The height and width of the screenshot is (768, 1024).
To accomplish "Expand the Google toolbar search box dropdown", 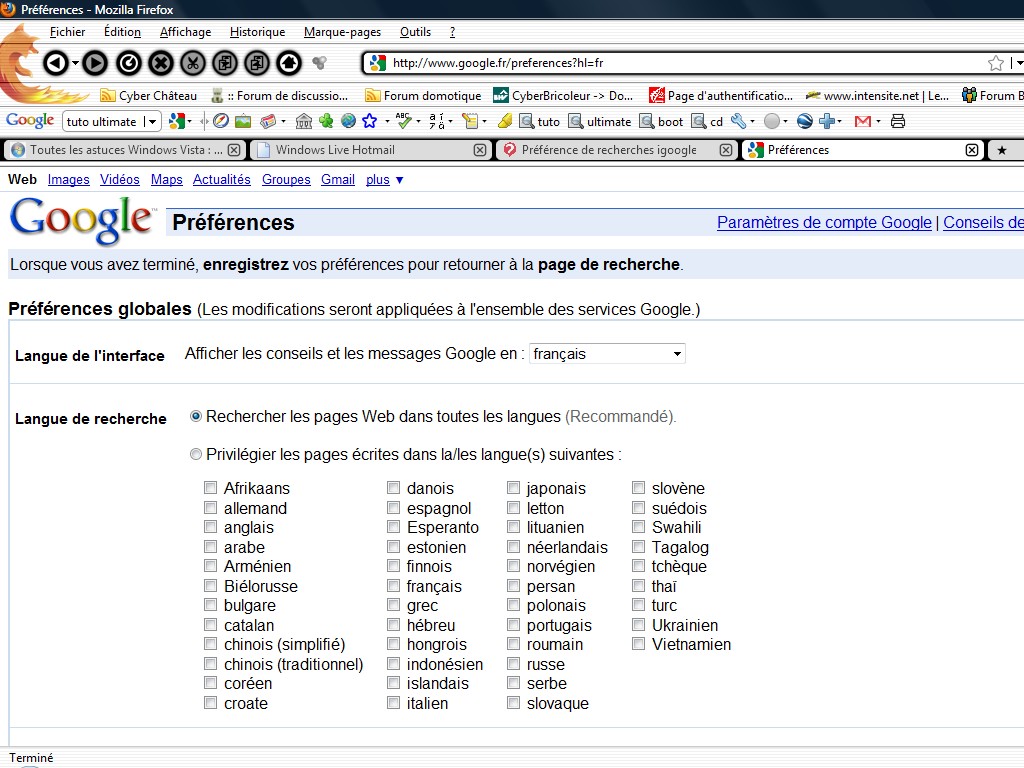I will [152, 122].
